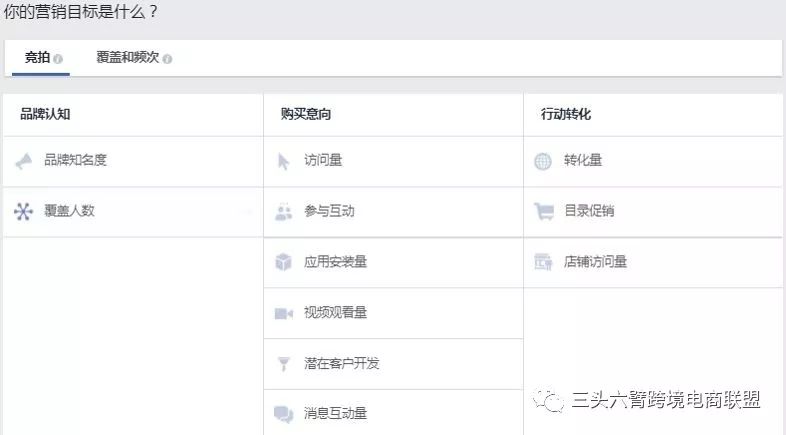The width and height of the screenshot is (786, 435).
Task: Click the funnel icon for 潜在客户开发
Action: (x=284, y=363)
